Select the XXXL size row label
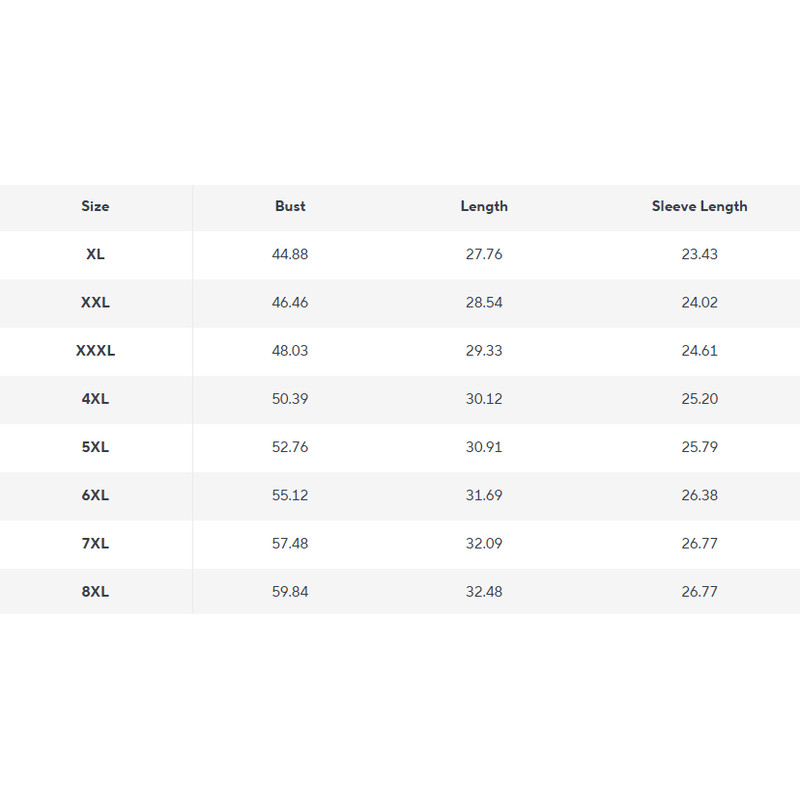The height and width of the screenshot is (800, 800). (95, 351)
